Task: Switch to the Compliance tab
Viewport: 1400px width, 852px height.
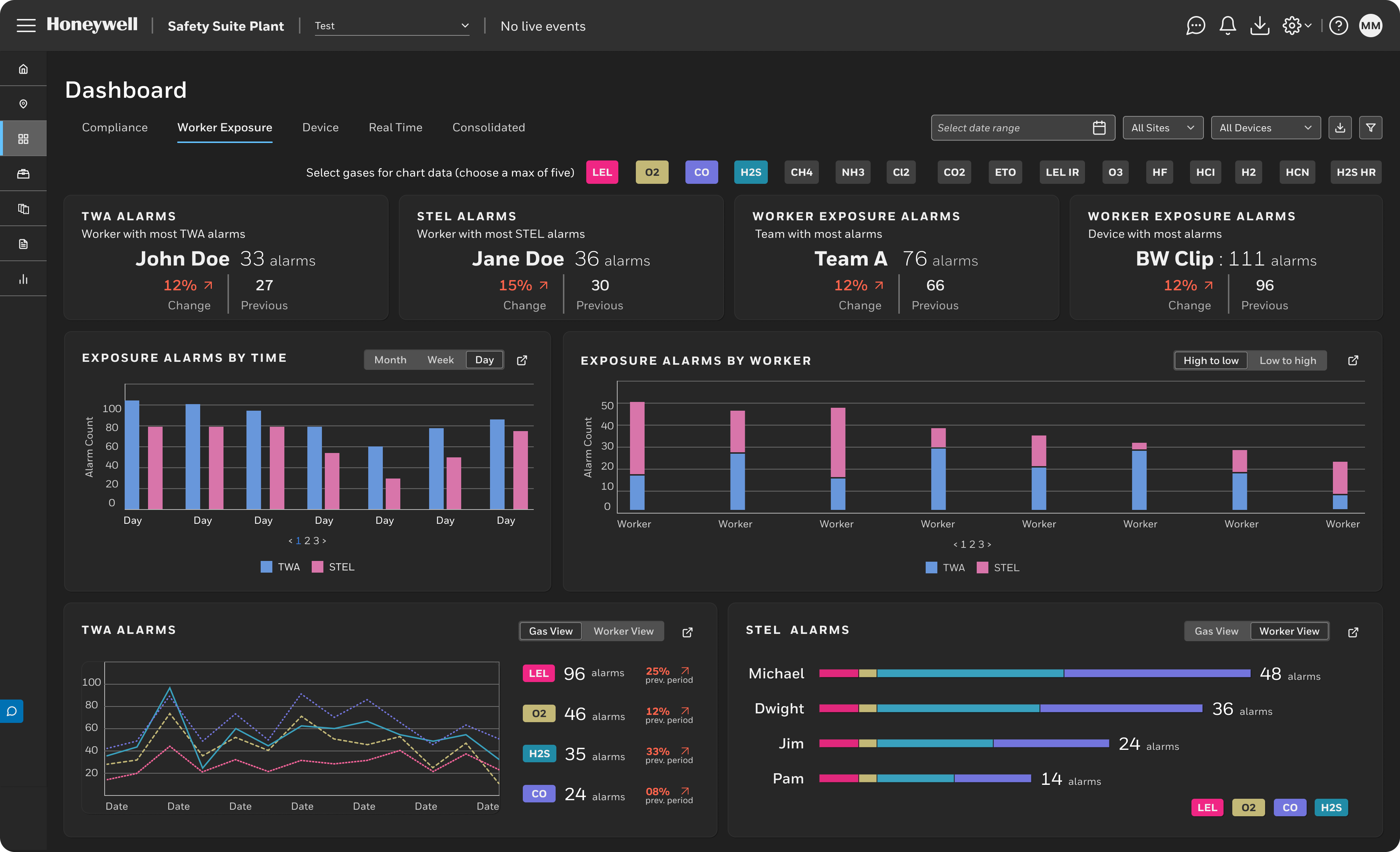Action: [x=115, y=127]
